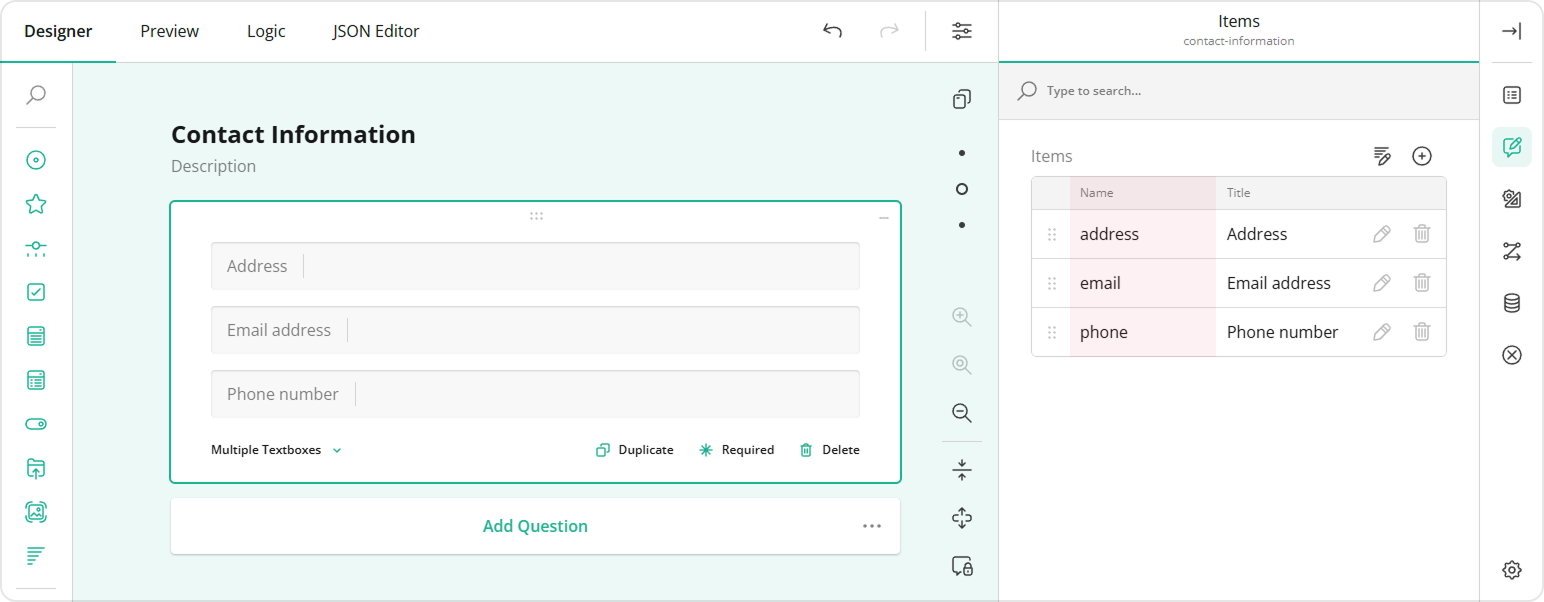
Task: Zoom out the design surface
Action: tap(961, 412)
